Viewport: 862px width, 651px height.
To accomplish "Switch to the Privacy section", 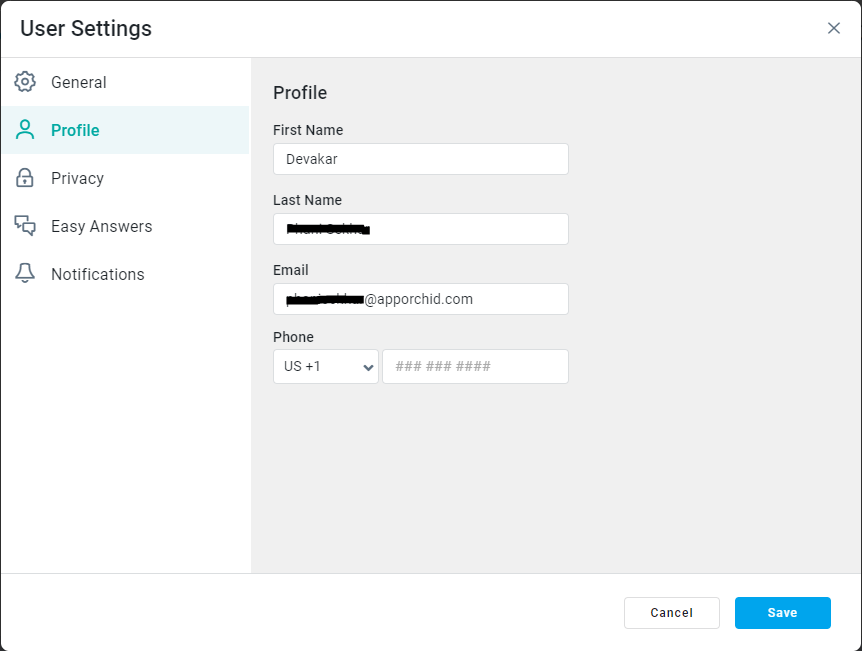I will (77, 178).
